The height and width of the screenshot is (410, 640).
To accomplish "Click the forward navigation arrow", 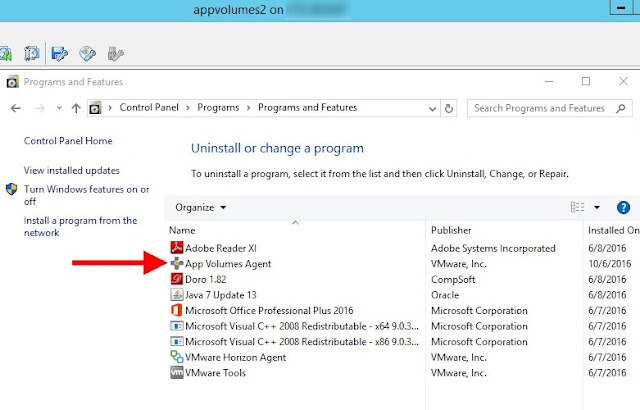I will (40, 108).
